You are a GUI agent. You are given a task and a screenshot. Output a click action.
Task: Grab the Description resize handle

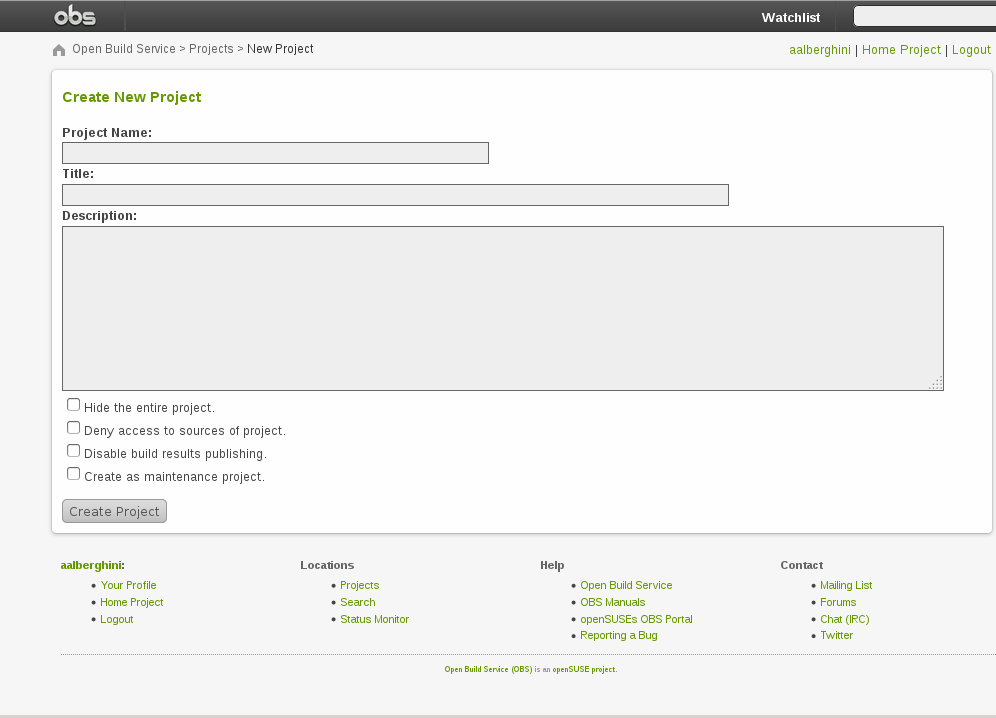pyautogui.click(x=936, y=383)
